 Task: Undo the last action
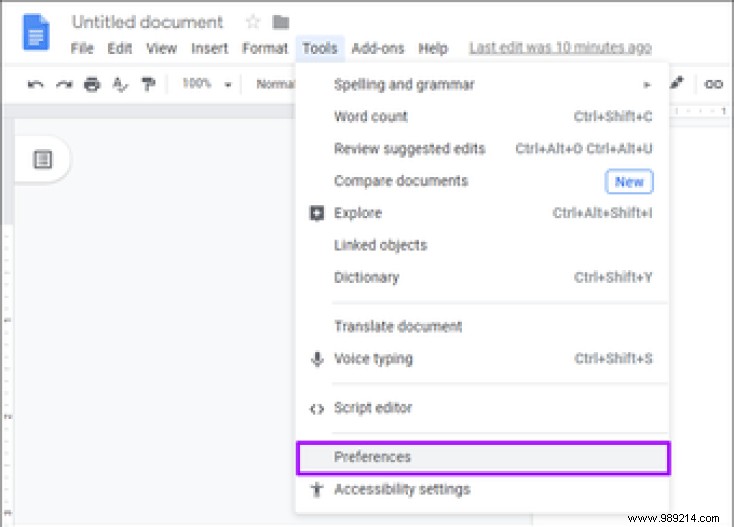(x=36, y=84)
